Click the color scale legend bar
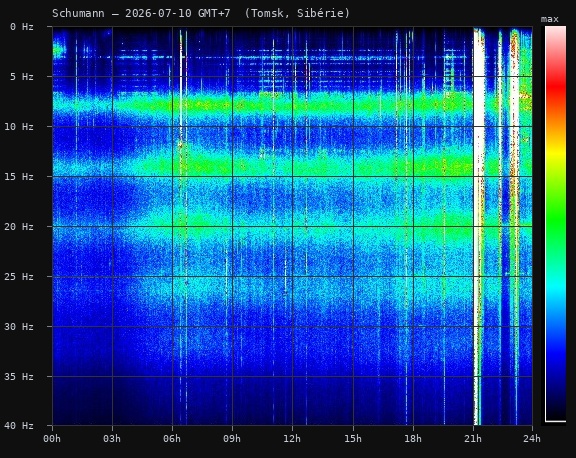Viewport: 576px width, 458px height. coord(555,224)
